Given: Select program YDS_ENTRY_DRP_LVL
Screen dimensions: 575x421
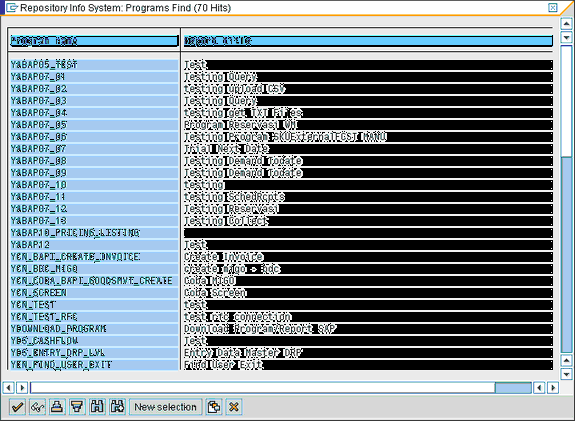Looking at the screenshot, I should pos(94,353).
